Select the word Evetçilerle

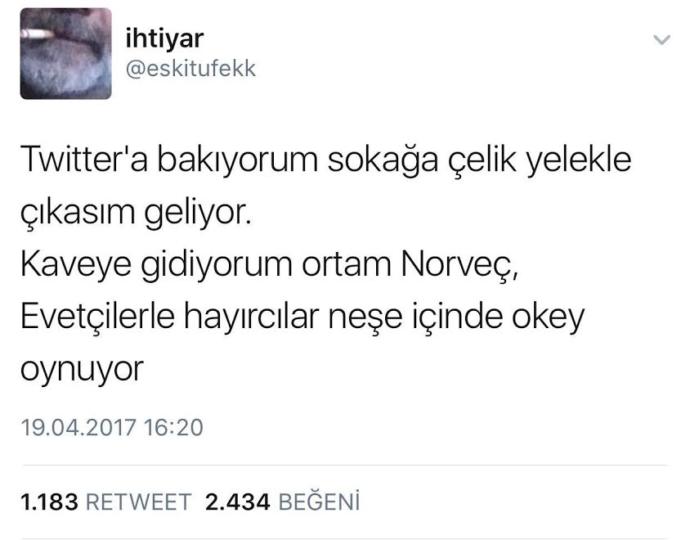pos(97,317)
